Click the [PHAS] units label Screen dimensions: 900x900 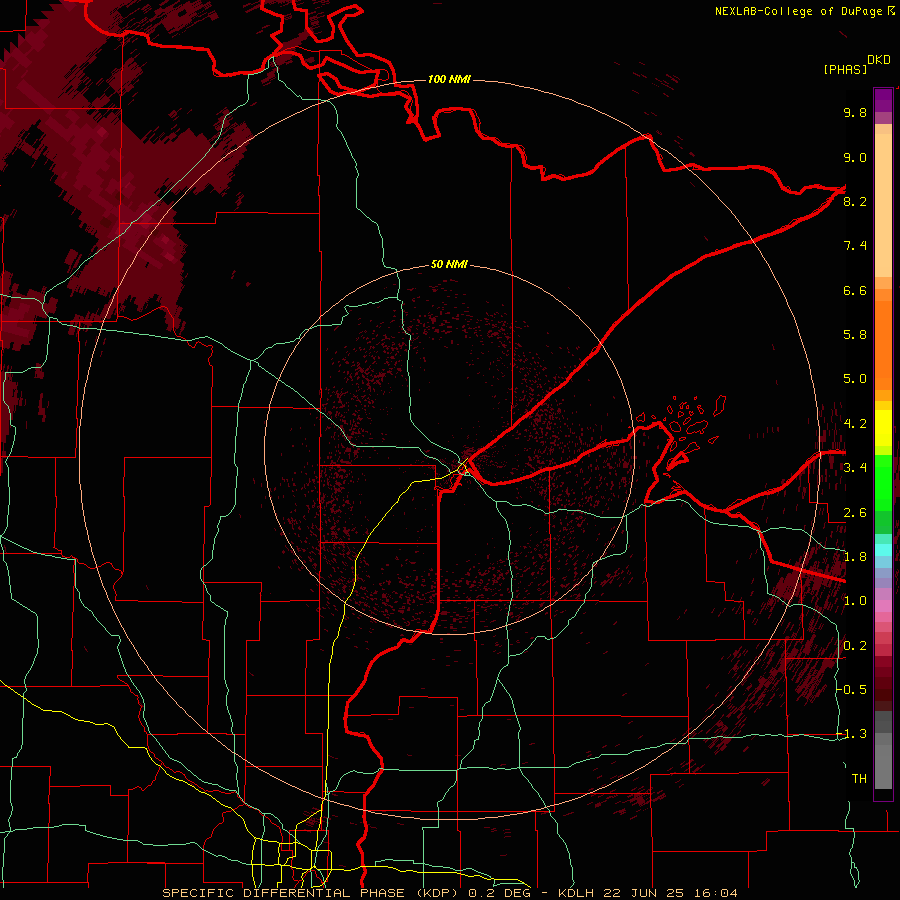(x=845, y=69)
